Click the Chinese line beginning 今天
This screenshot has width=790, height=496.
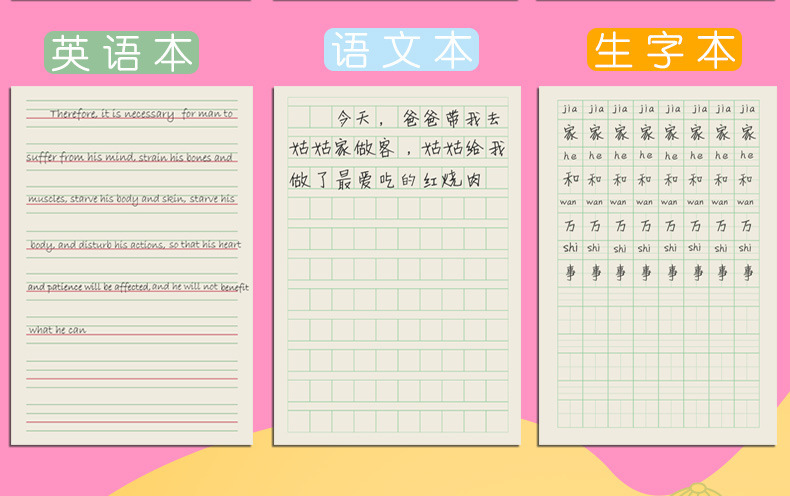[419, 118]
